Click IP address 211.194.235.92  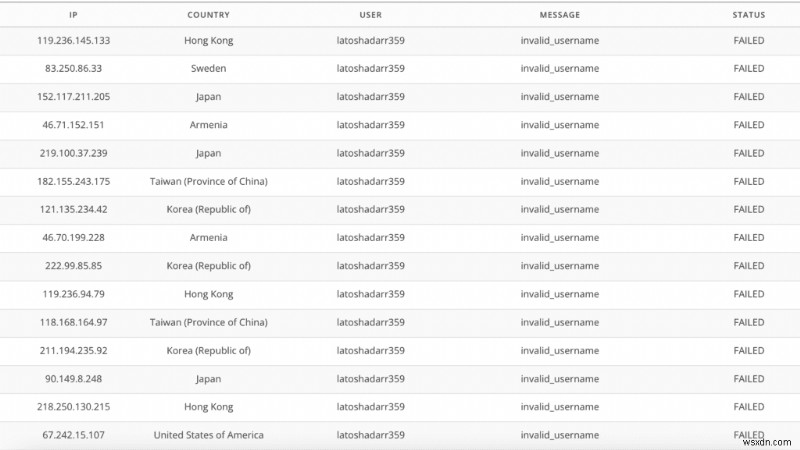coord(74,351)
